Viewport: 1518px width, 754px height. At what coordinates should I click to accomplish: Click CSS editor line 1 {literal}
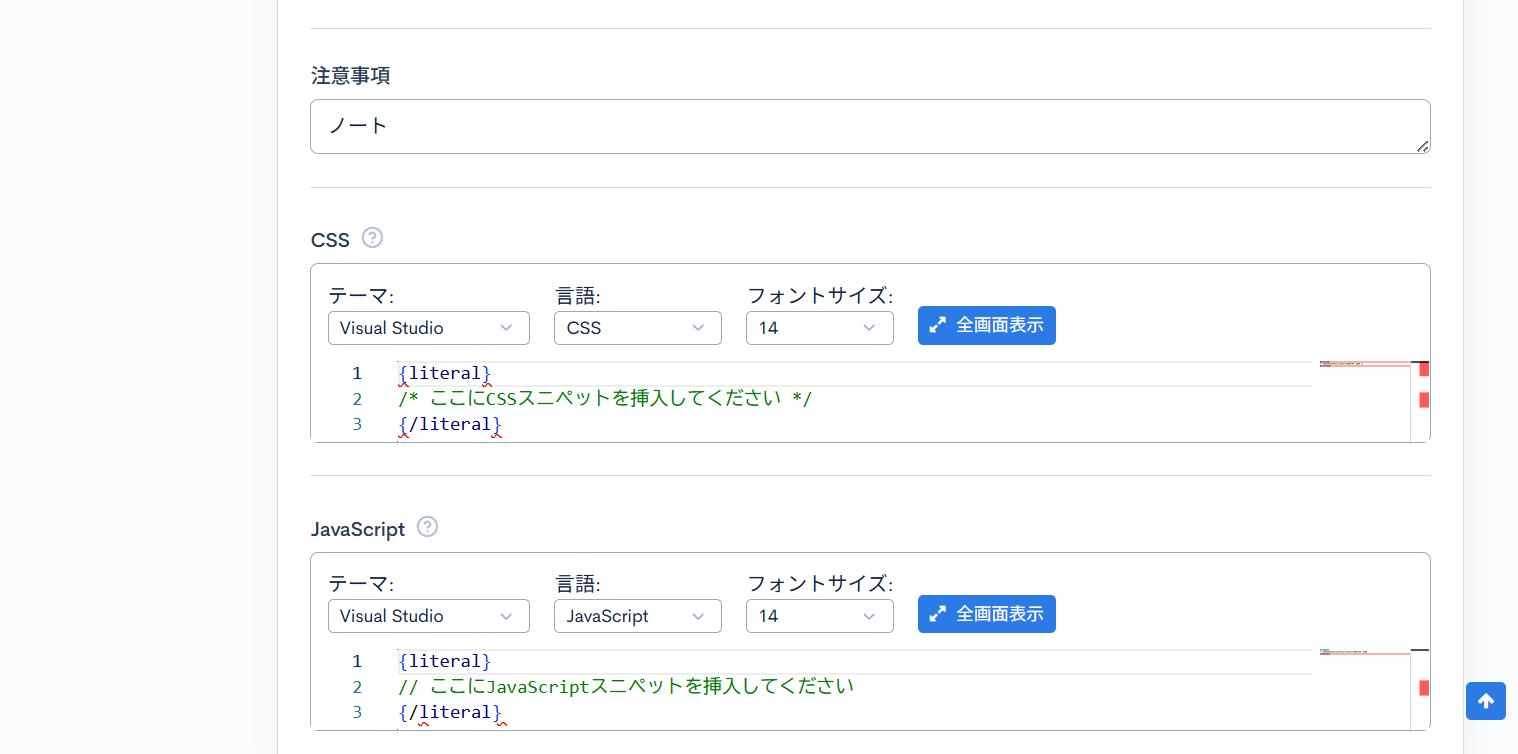click(x=445, y=374)
